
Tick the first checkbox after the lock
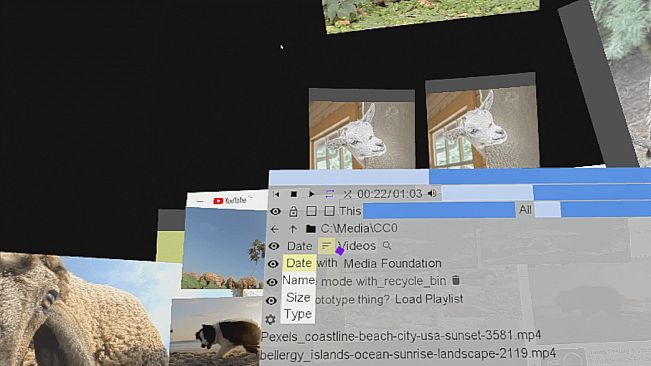click(311, 211)
